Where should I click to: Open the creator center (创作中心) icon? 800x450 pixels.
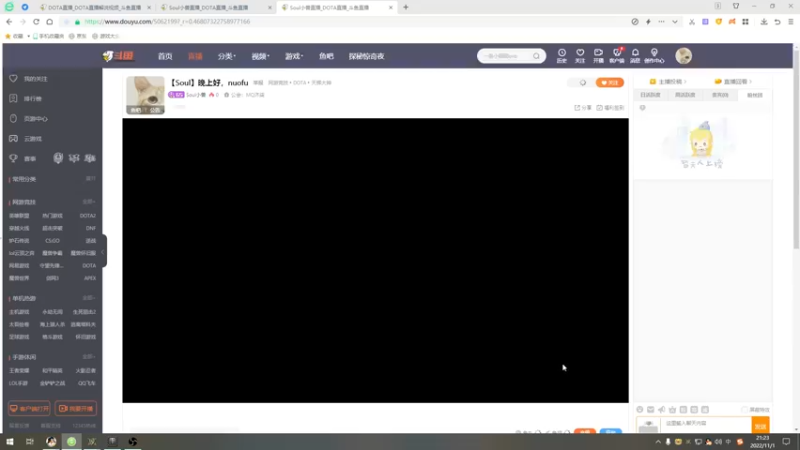point(654,55)
